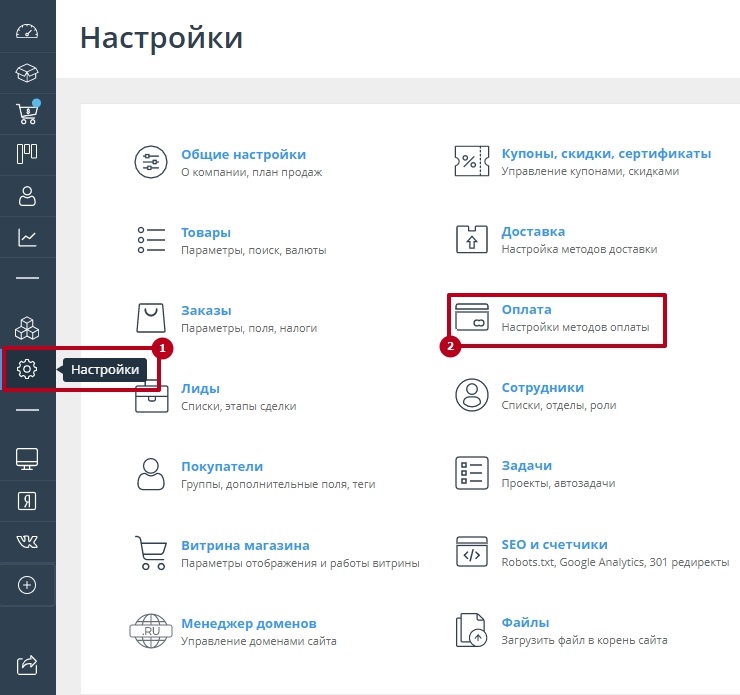The height and width of the screenshot is (695, 740).
Task: Click the share arrow icon at sidebar bottom
Action: coord(27,663)
